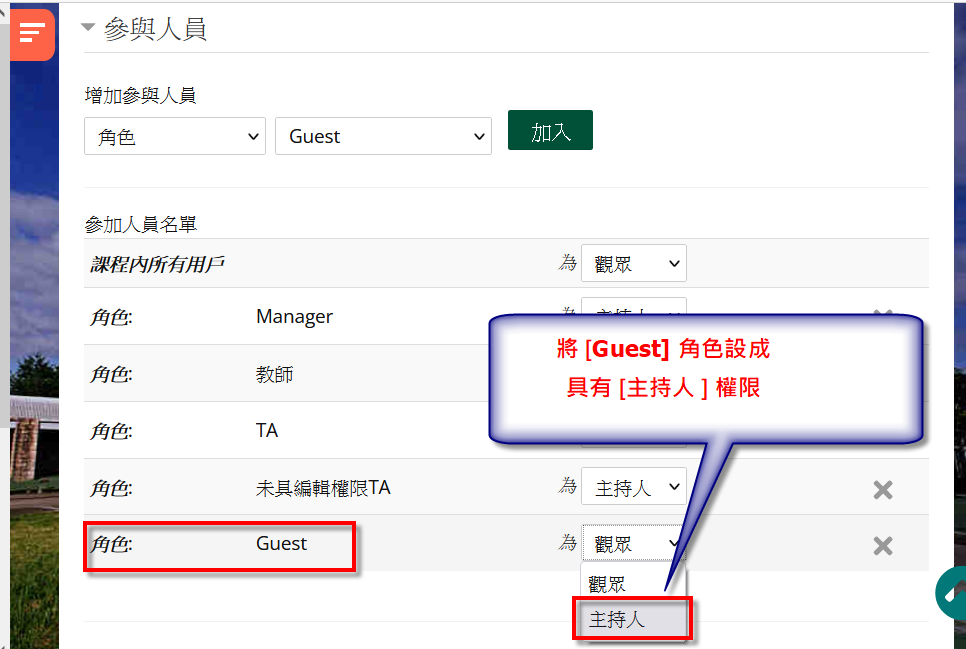
Task: Click the 參與人員 section heading
Action: coord(155,28)
